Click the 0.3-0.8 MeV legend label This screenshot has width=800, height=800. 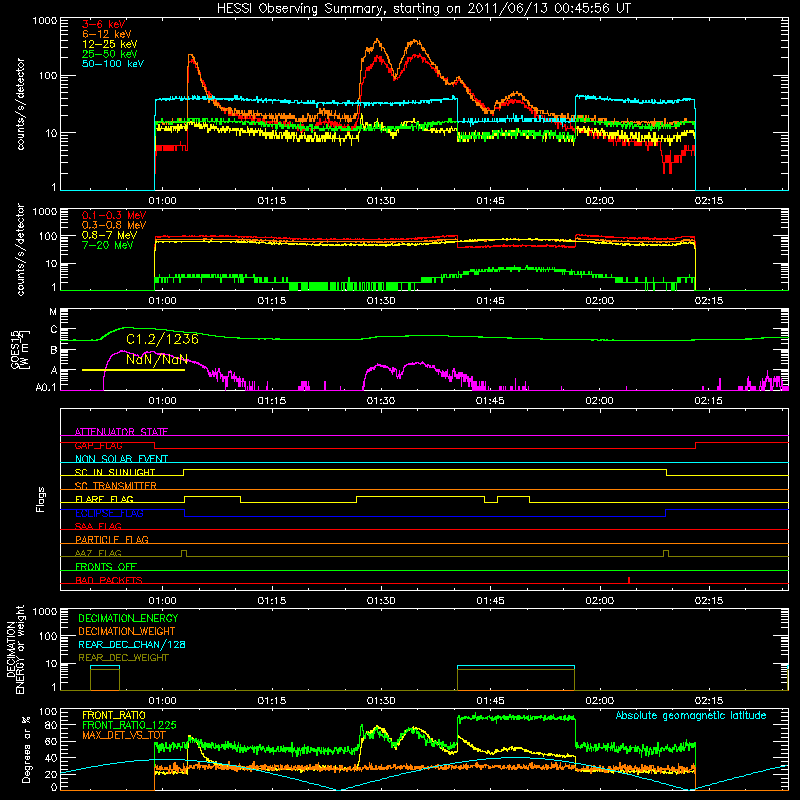[x=114, y=225]
